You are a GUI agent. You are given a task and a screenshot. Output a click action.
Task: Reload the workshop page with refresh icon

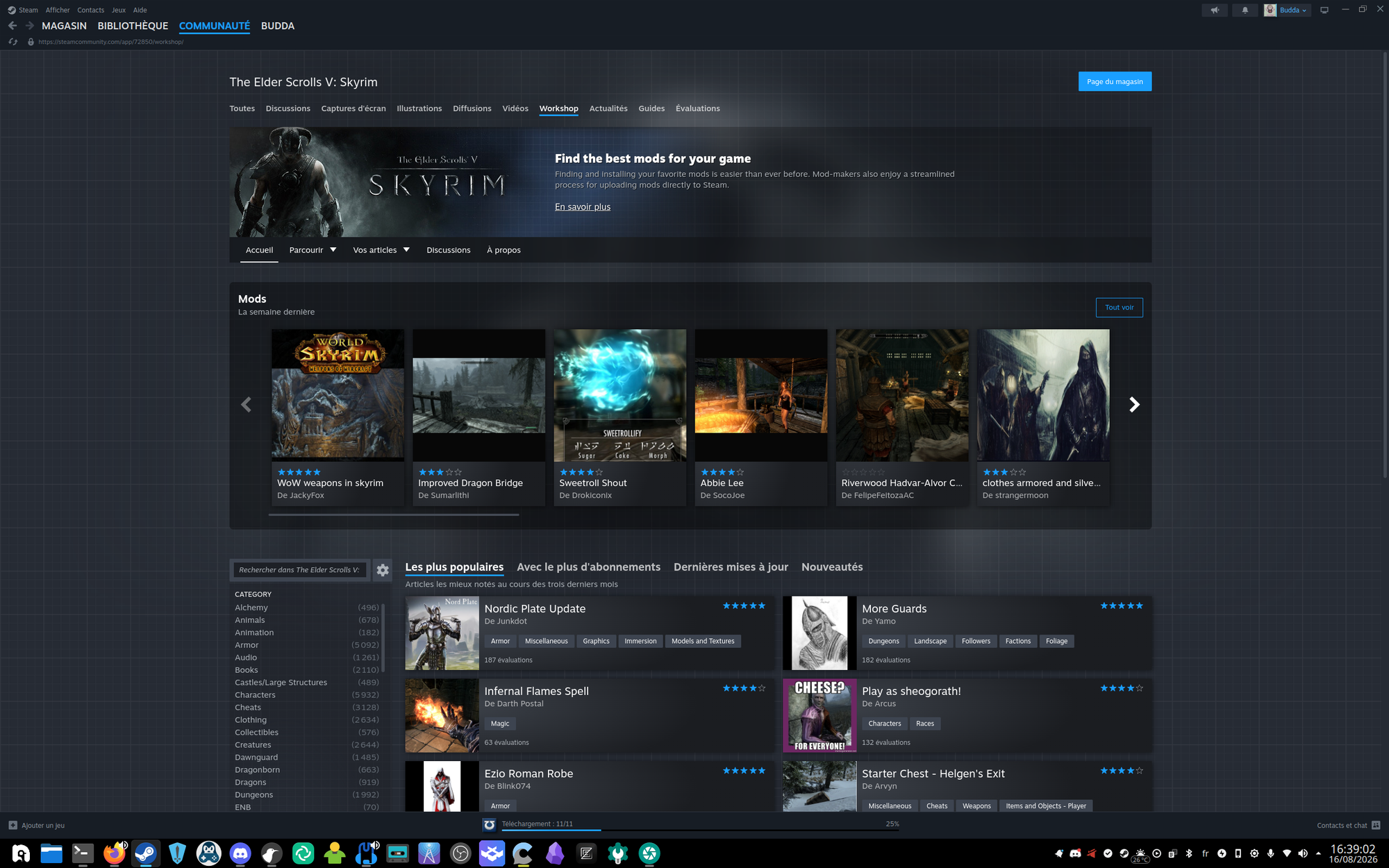click(x=13, y=42)
